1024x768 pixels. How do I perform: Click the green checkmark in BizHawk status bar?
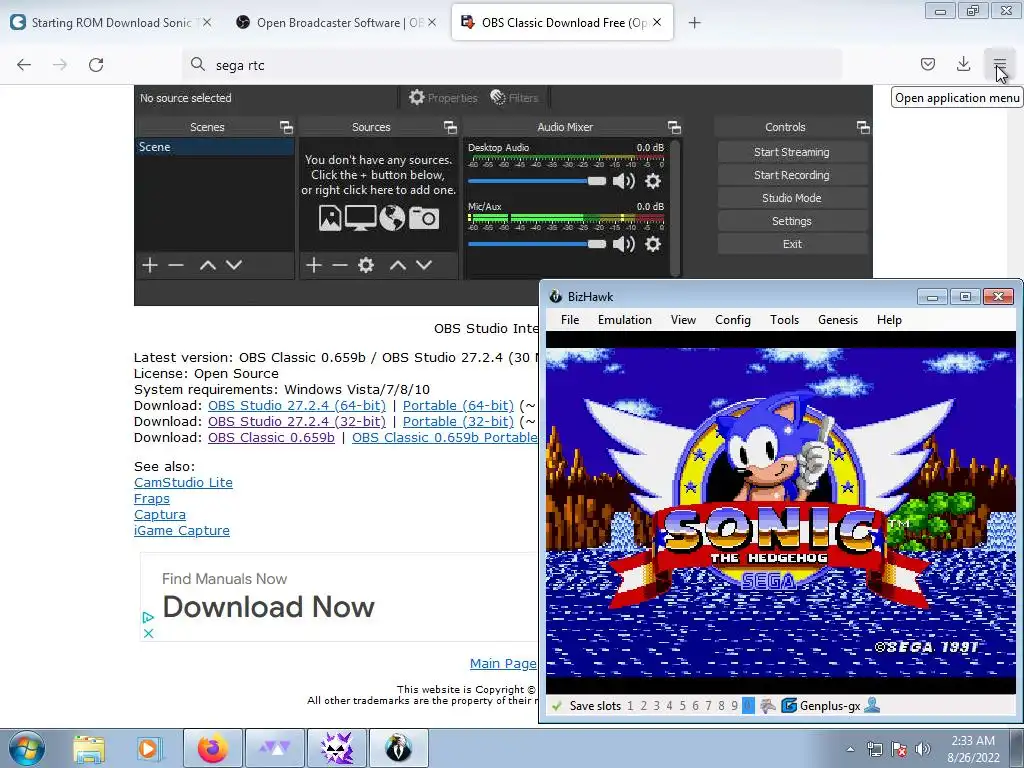pos(556,706)
